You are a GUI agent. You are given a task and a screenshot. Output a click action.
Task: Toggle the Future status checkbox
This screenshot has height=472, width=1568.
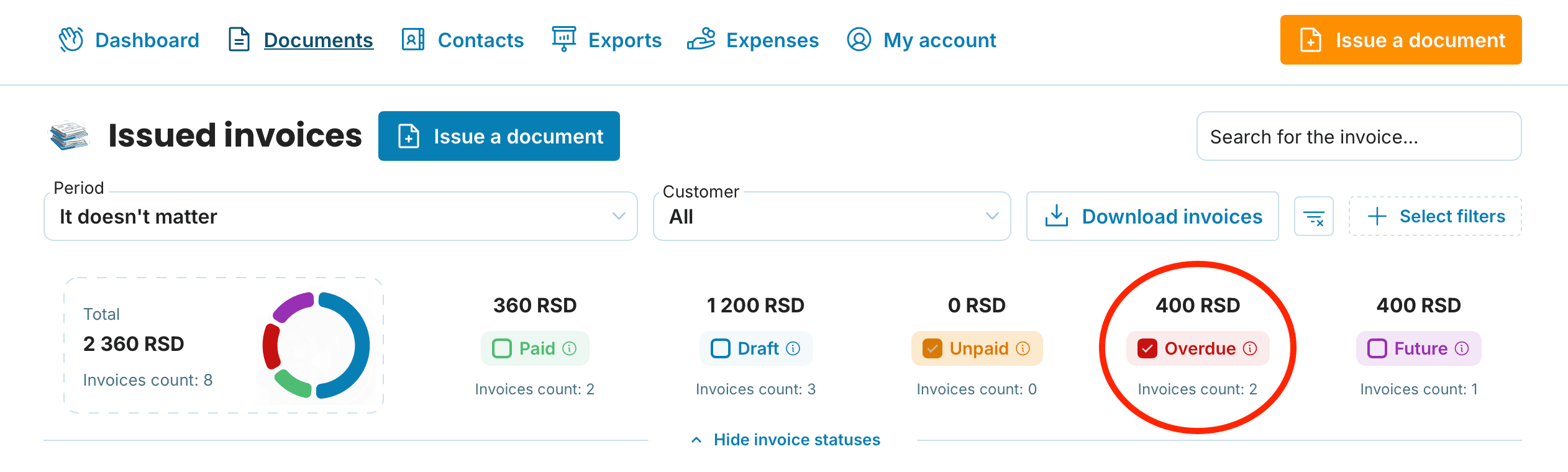1377,348
